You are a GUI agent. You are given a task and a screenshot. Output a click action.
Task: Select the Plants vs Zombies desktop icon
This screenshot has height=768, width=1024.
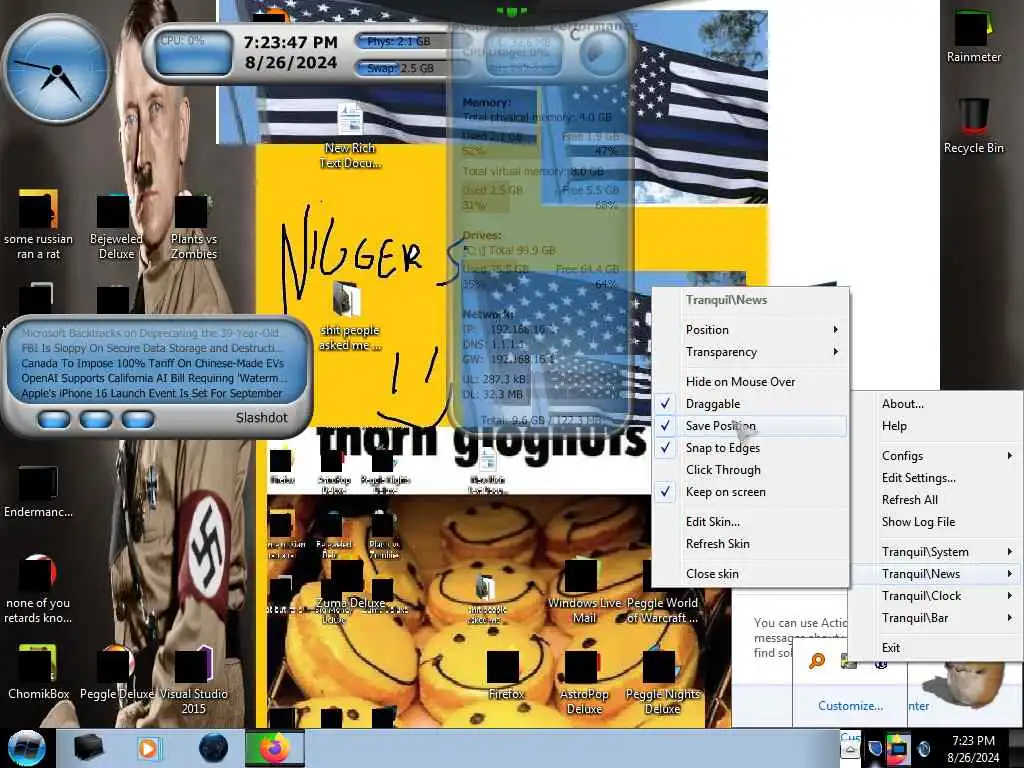coord(193,226)
